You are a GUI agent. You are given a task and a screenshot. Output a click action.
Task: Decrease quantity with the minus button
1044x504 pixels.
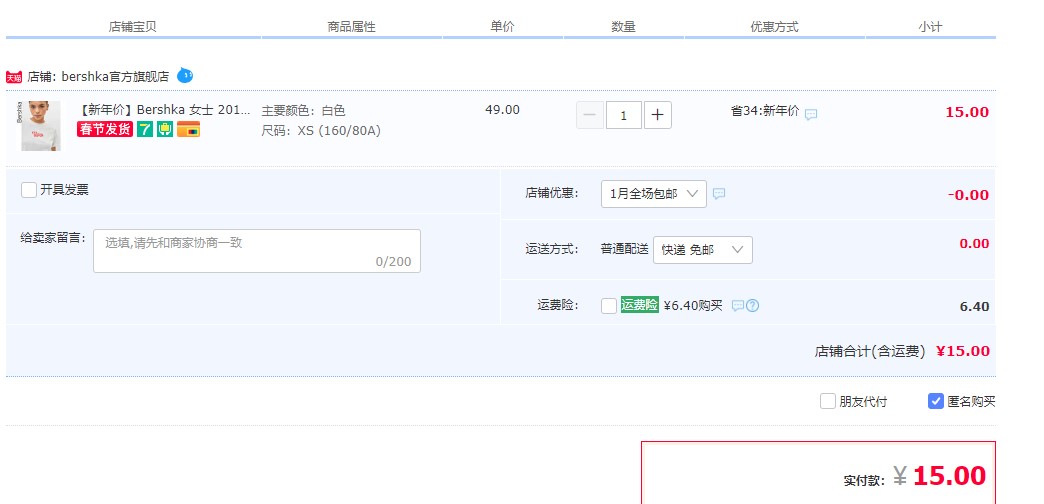[590, 115]
